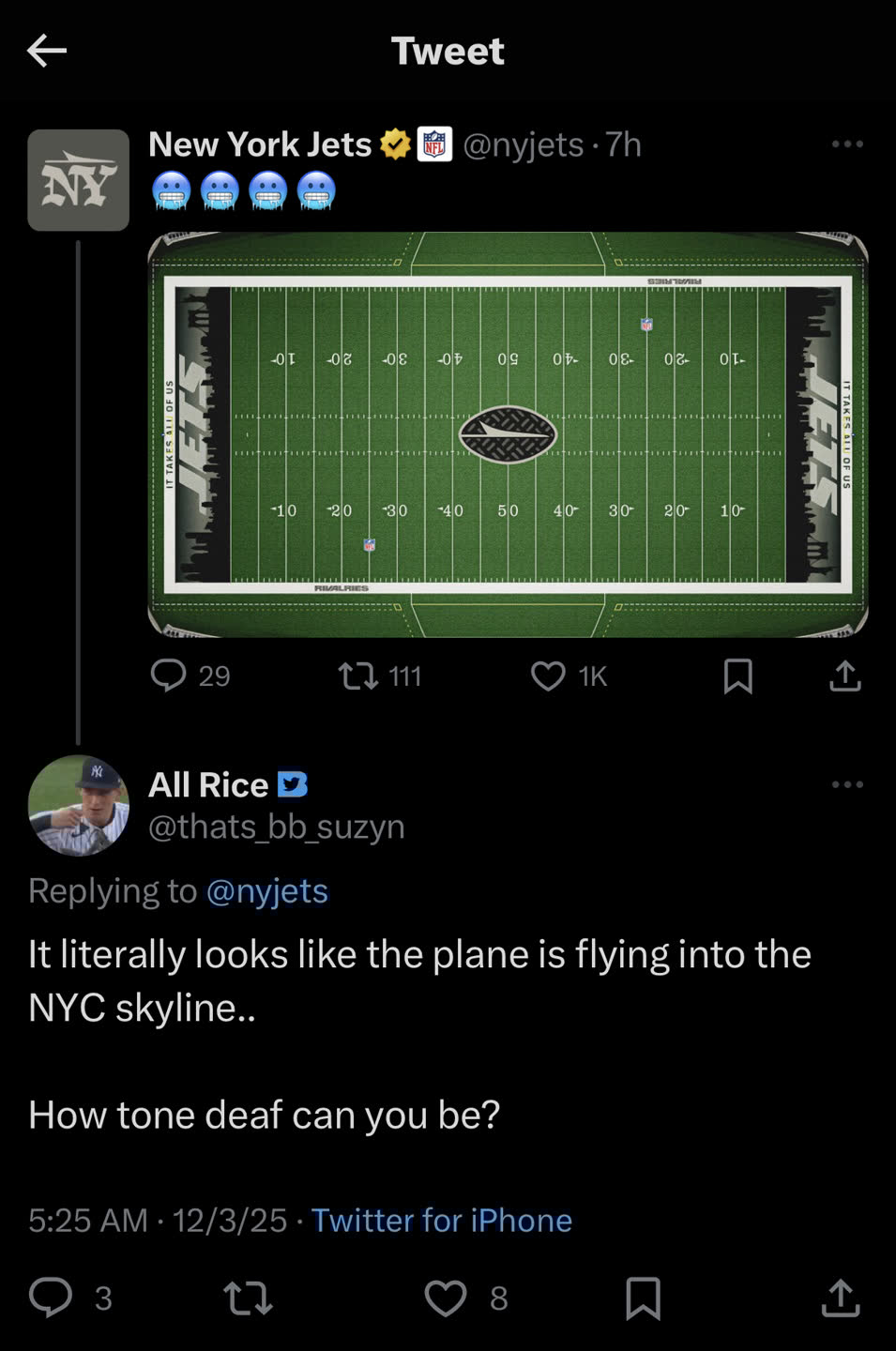Image resolution: width=896 pixels, height=1351 pixels.
Task: Open the Twitter for iPhone link
Action: coord(441,1220)
